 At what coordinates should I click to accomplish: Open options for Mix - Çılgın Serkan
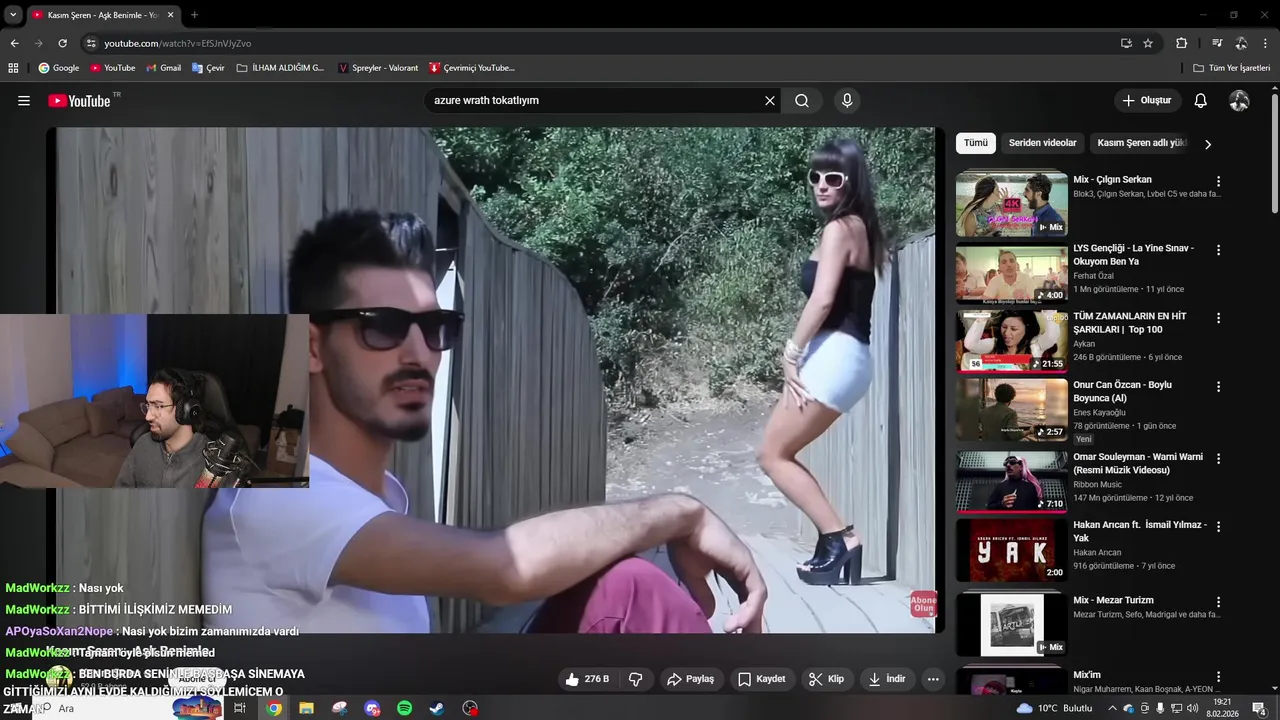[1218, 182]
